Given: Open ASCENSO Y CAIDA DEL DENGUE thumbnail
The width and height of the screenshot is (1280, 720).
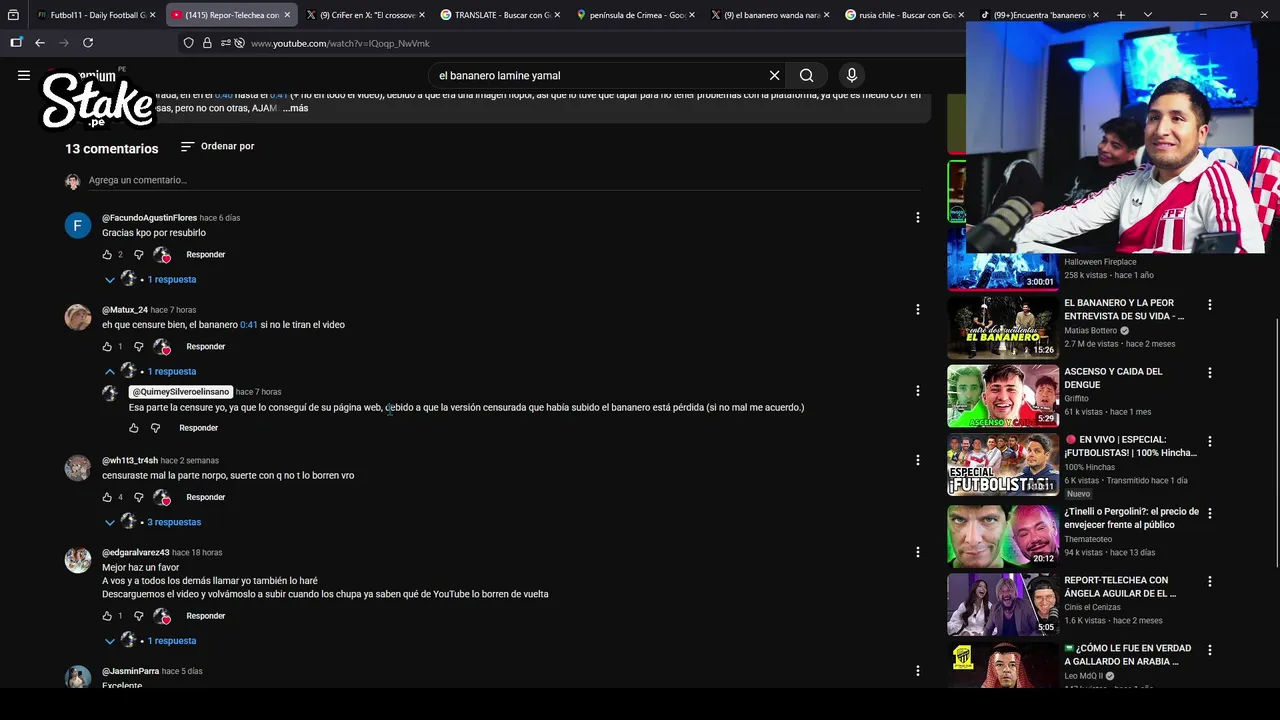Looking at the screenshot, I should pyautogui.click(x=1002, y=396).
